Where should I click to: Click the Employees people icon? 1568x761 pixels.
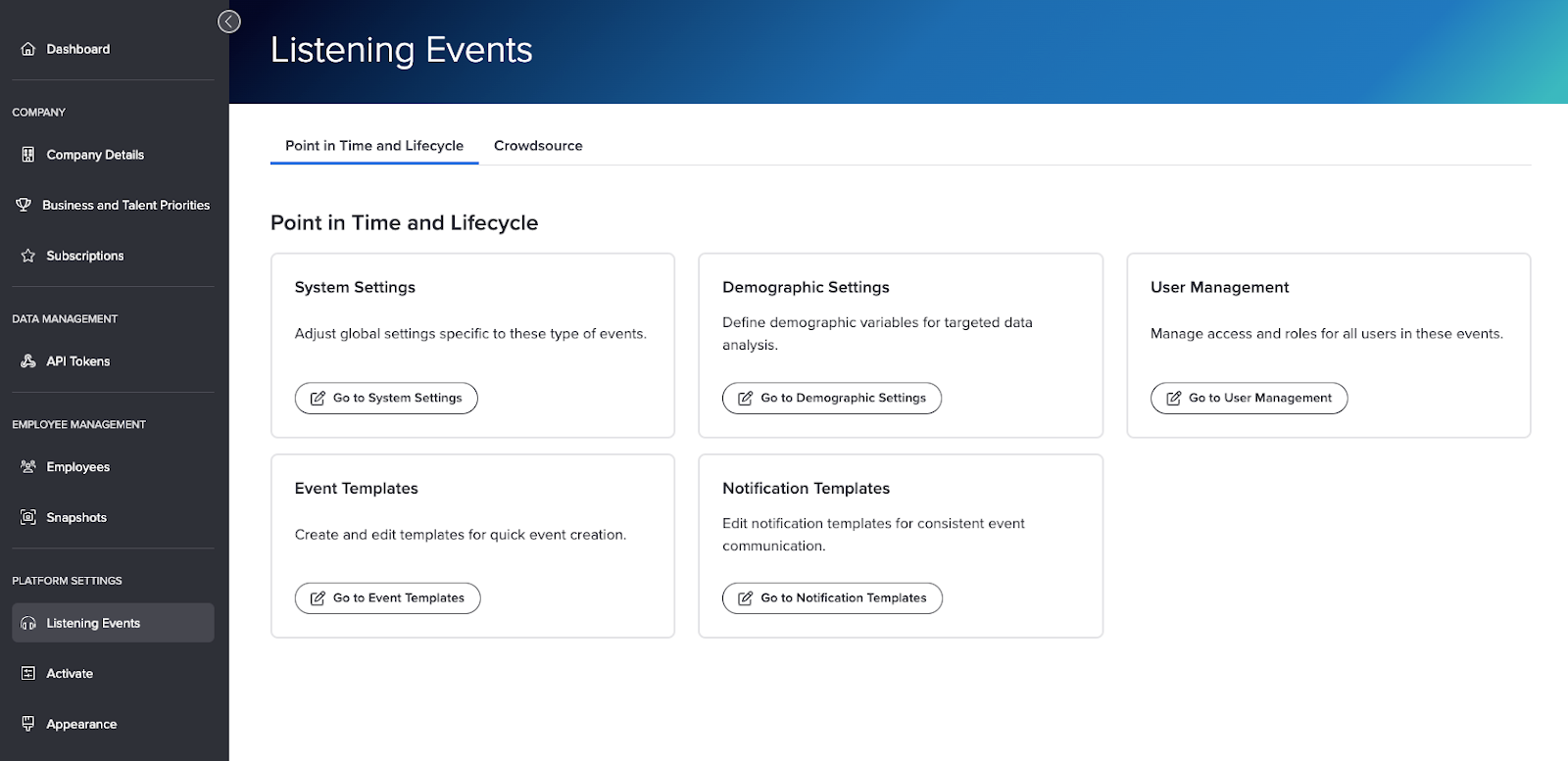pos(27,467)
